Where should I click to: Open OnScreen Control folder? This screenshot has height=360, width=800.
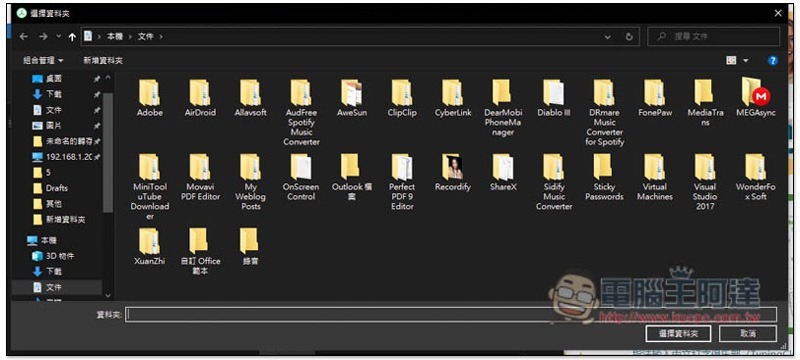click(301, 177)
